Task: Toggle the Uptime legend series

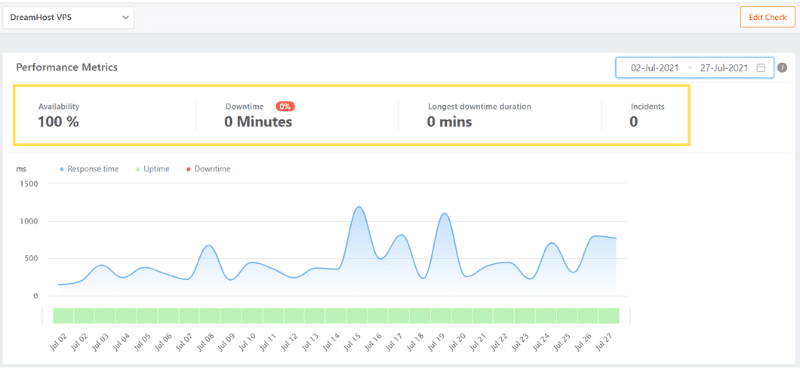Action: click(x=152, y=169)
